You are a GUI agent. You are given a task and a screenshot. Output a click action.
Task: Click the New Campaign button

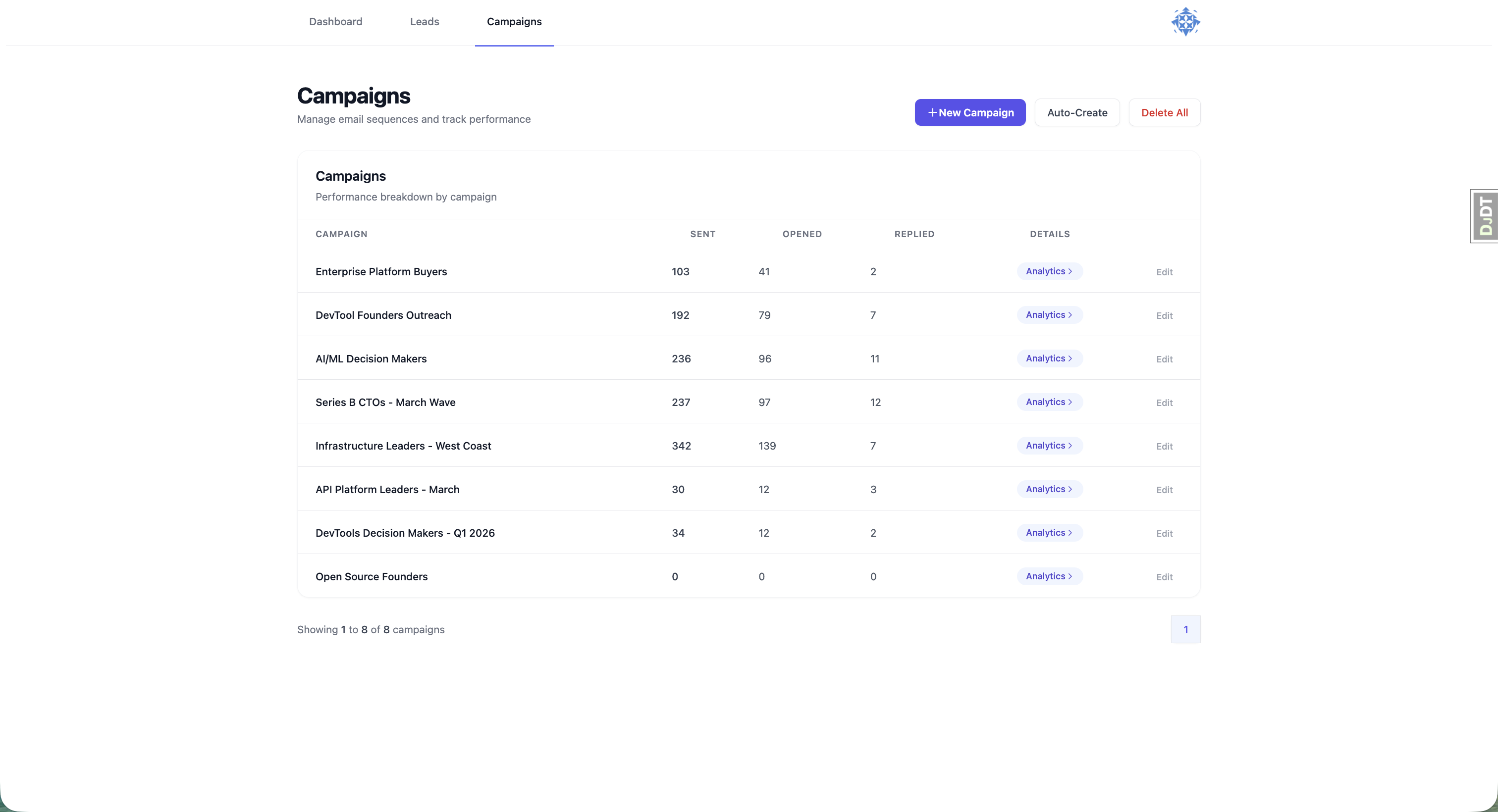[970, 112]
